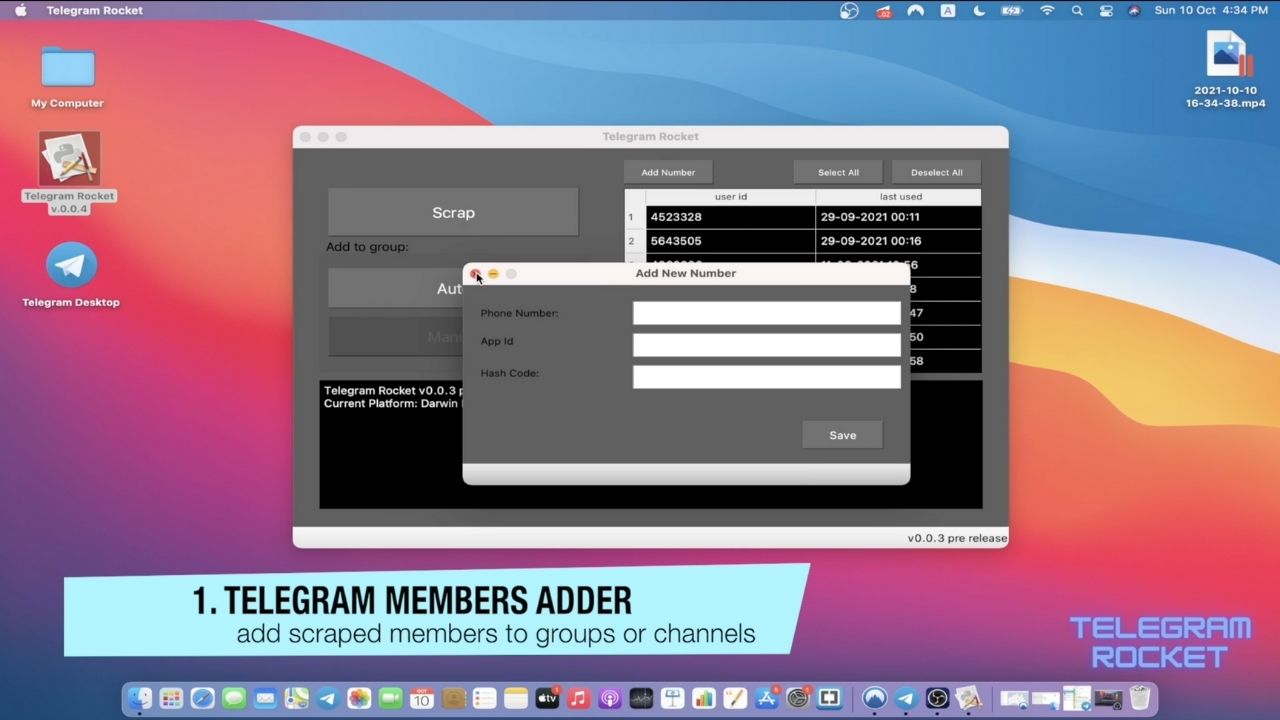Open the My Computer folder
This screenshot has height=720, width=1280.
click(68, 69)
